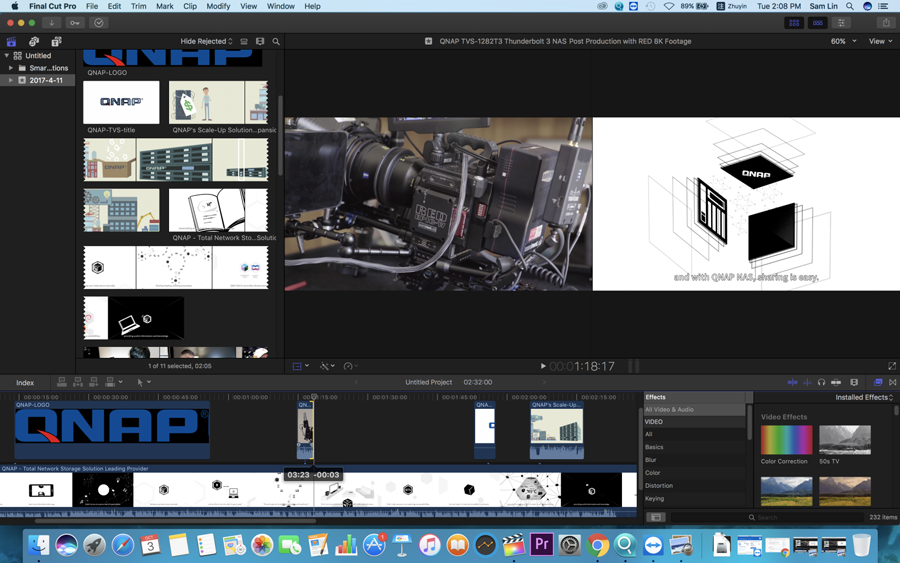900x563 pixels.
Task: Toggle the Inspector sliders button
Action: coord(841,23)
